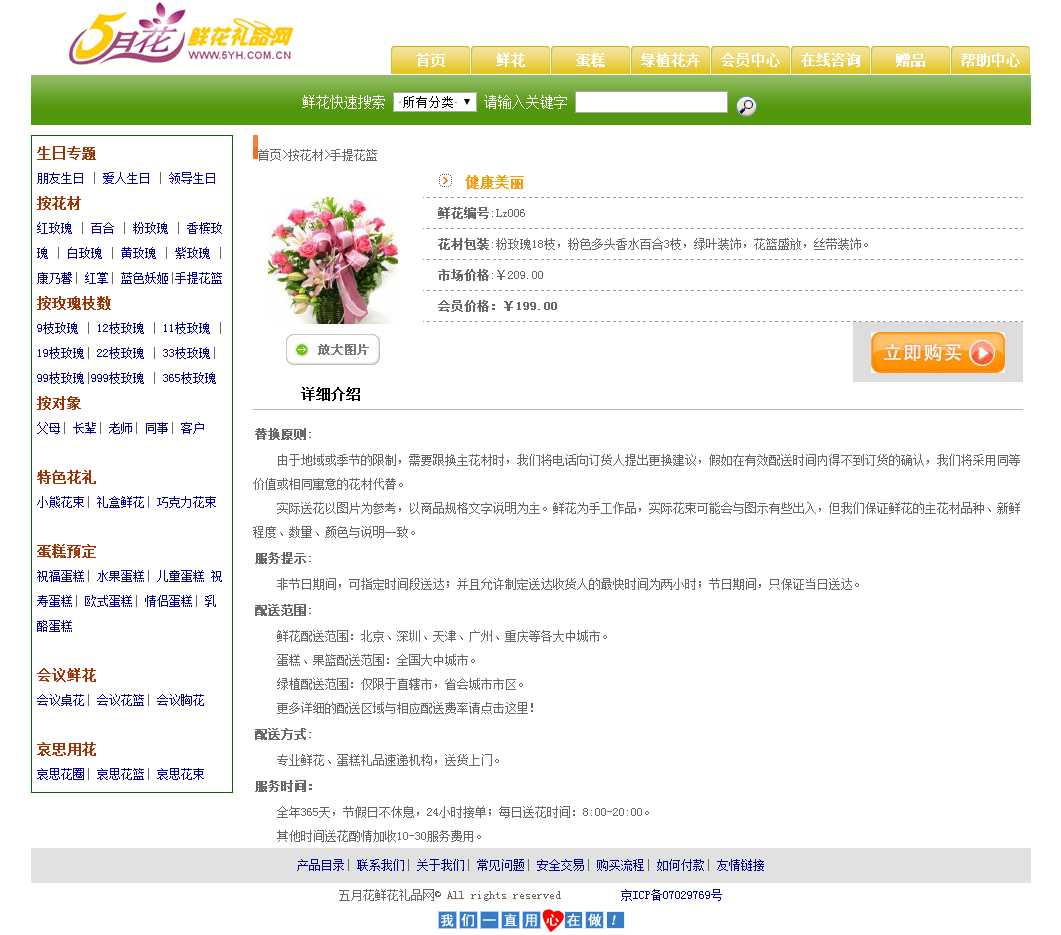
Task: Click the 红玫瑰 sidebar link
Action: pyautogui.click(x=55, y=228)
